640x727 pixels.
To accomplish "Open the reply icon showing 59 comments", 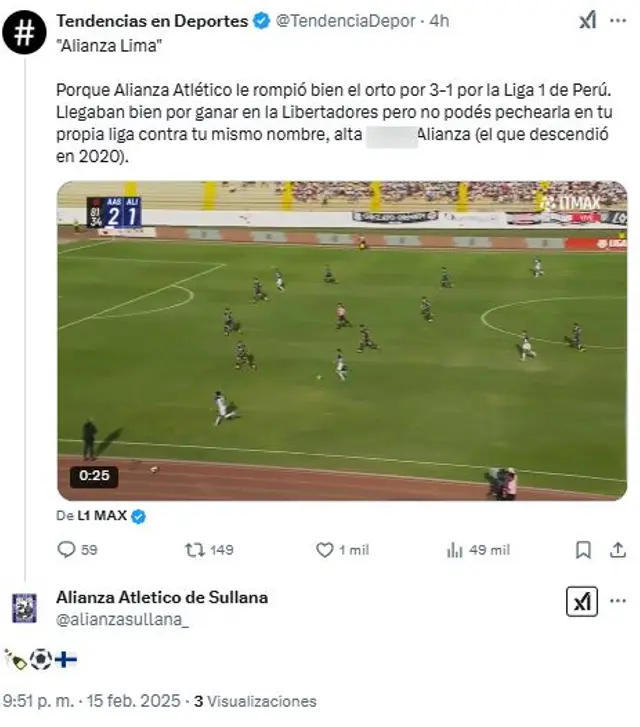I will pyautogui.click(x=66, y=550).
